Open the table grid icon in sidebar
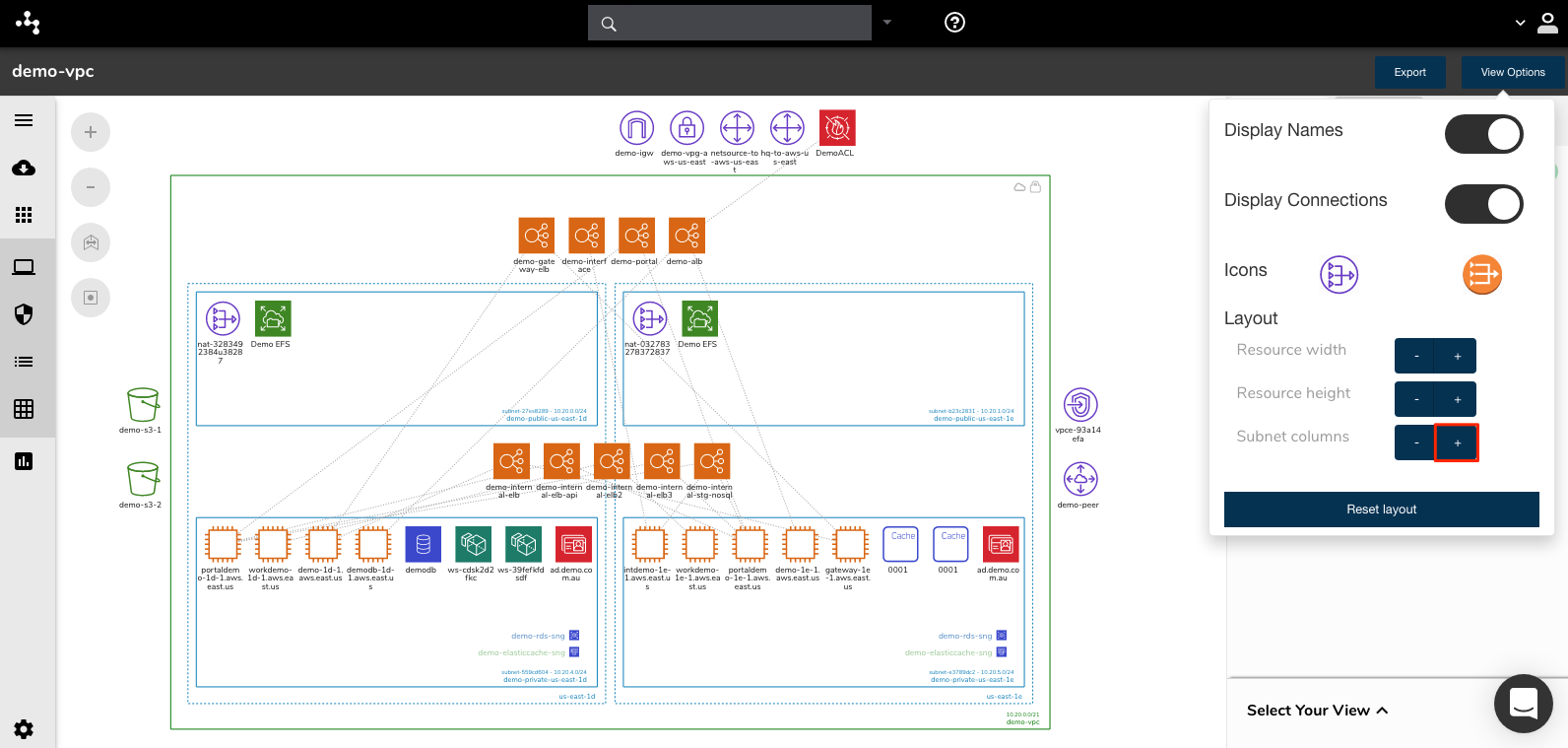The height and width of the screenshot is (748, 1568). pyautogui.click(x=24, y=409)
